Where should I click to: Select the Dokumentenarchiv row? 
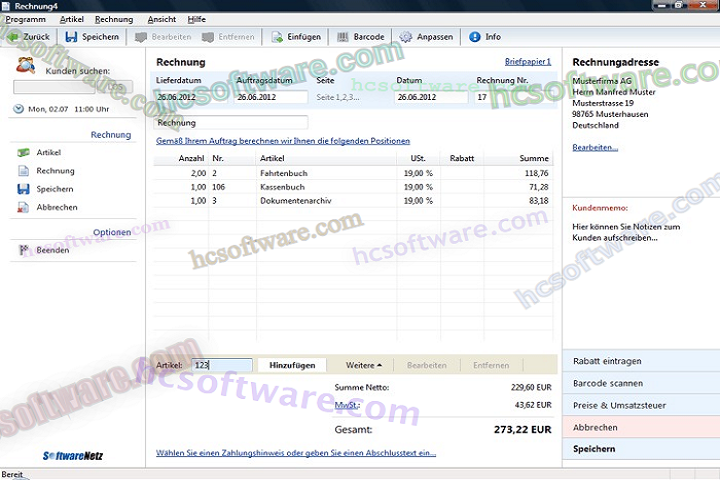(353, 201)
